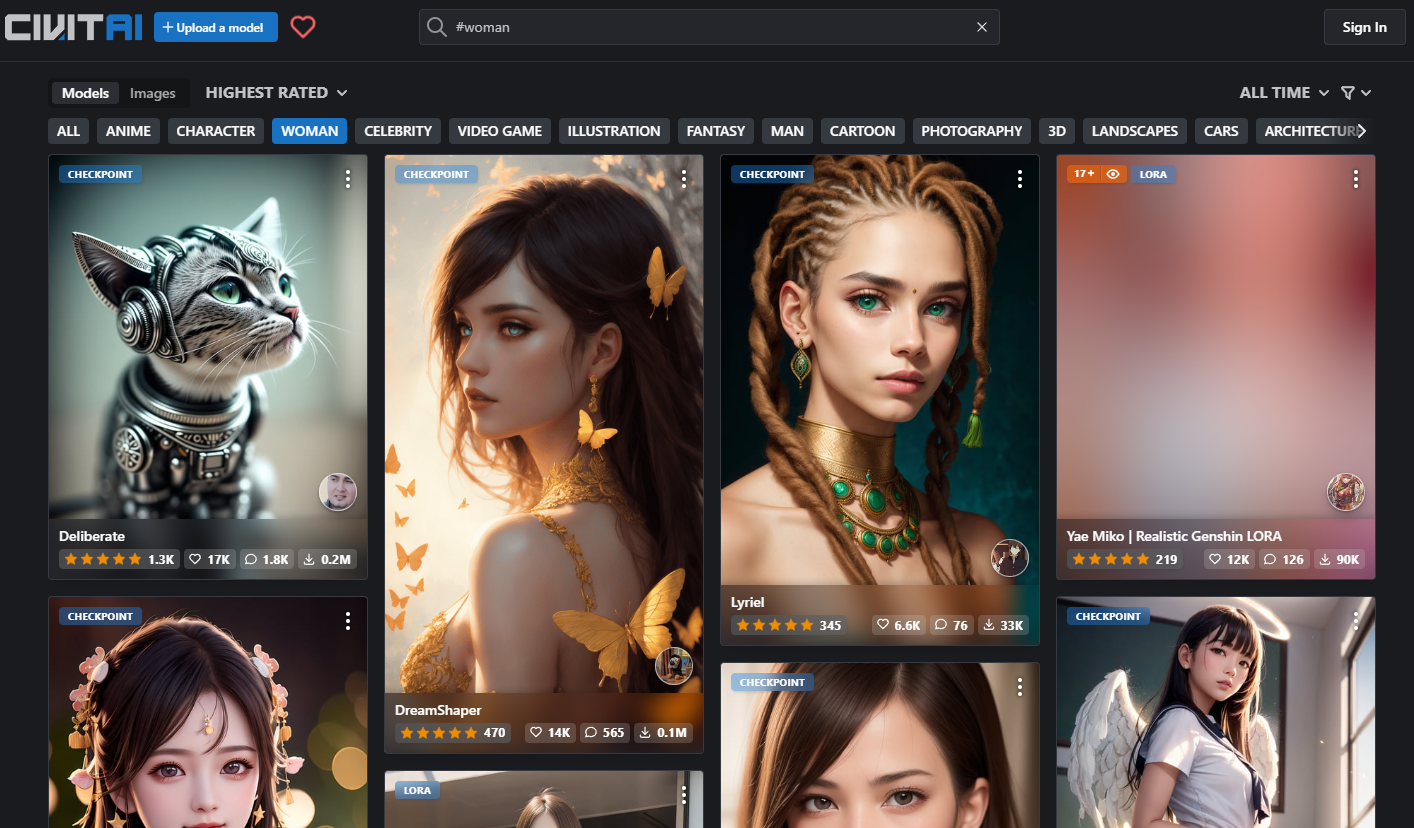This screenshot has width=1414, height=828.
Task: Select the 3D category tag
Action: (x=1057, y=131)
